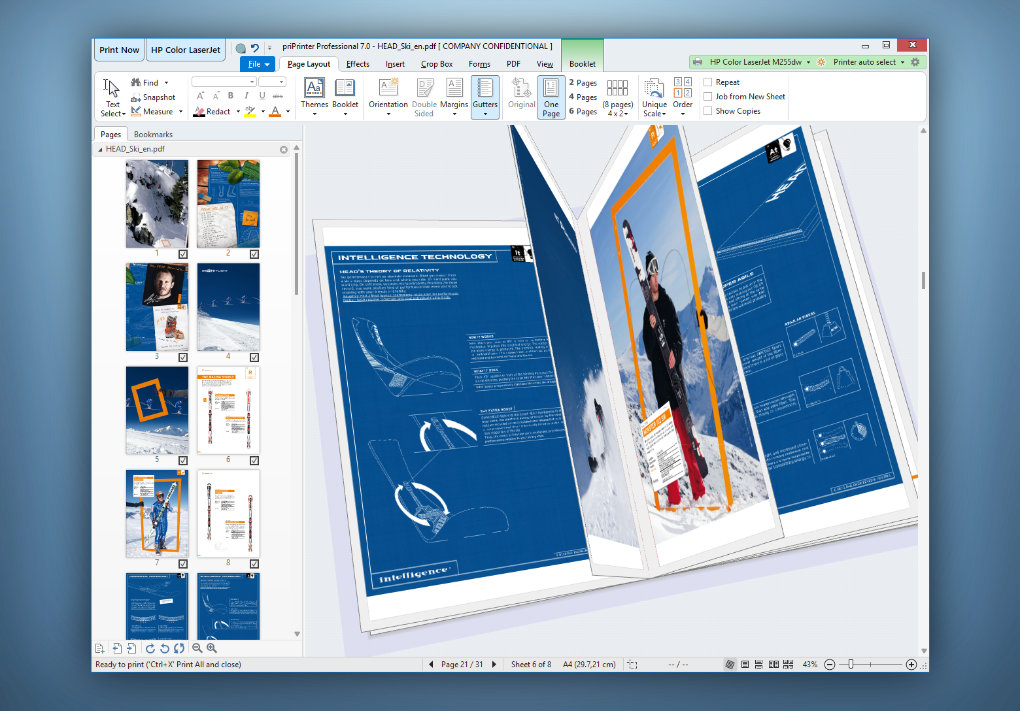Viewport: 1020px width, 711px height.
Task: Uncheck page 6 thumbnail checkbox
Action: tap(254, 460)
